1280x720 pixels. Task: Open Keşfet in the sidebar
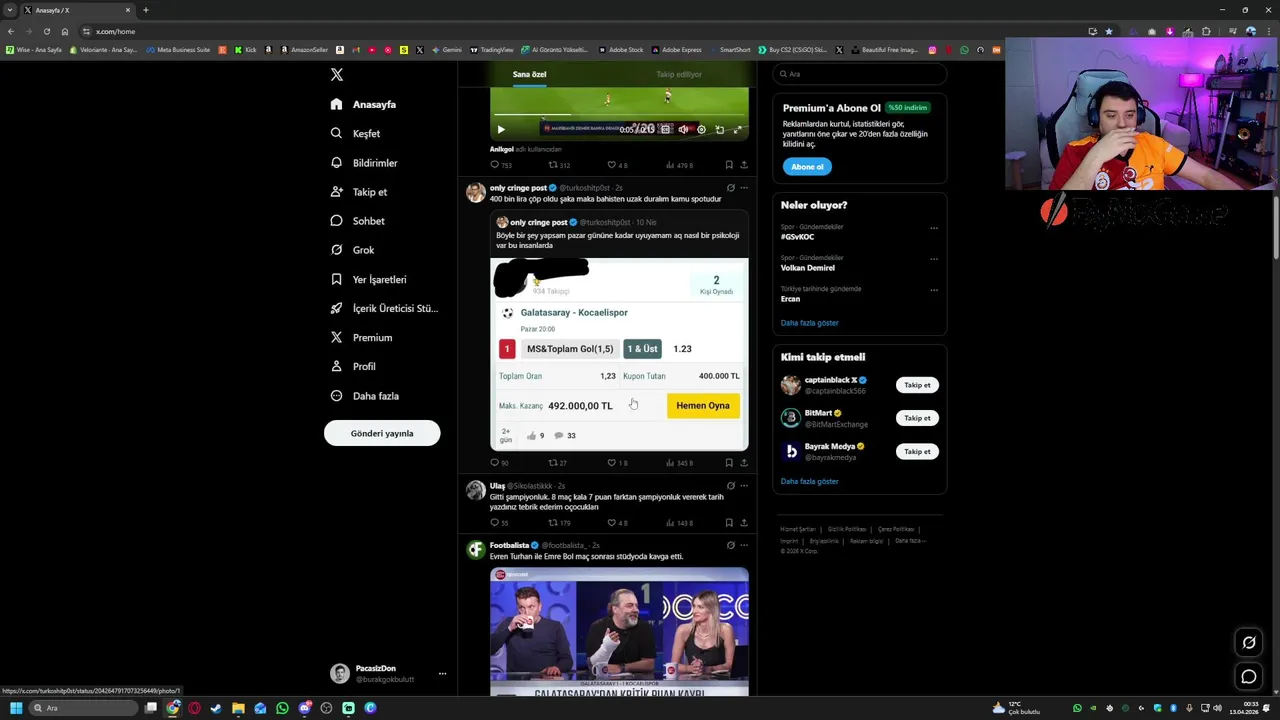tap(355, 133)
